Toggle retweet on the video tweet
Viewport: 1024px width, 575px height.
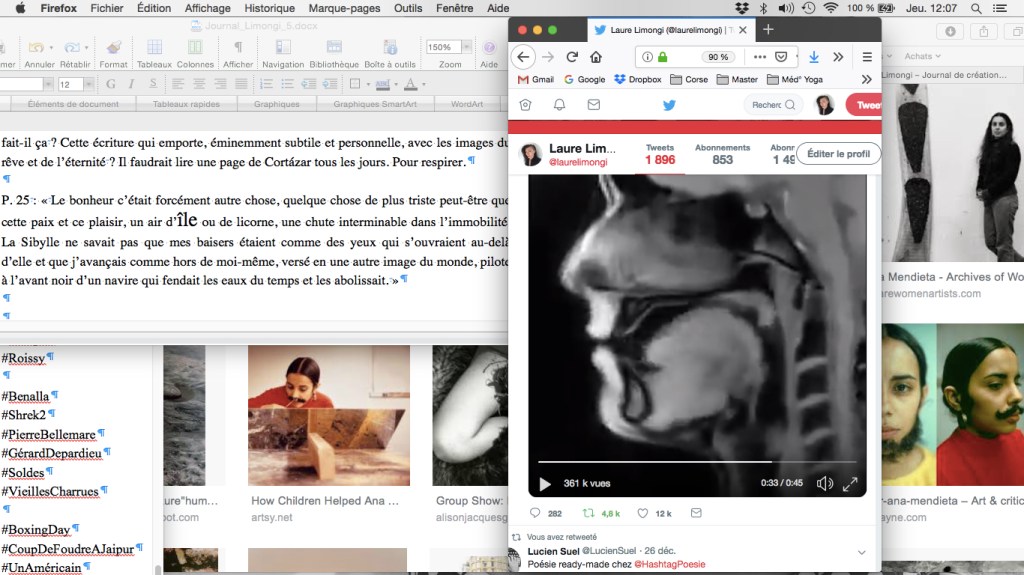tap(588, 513)
